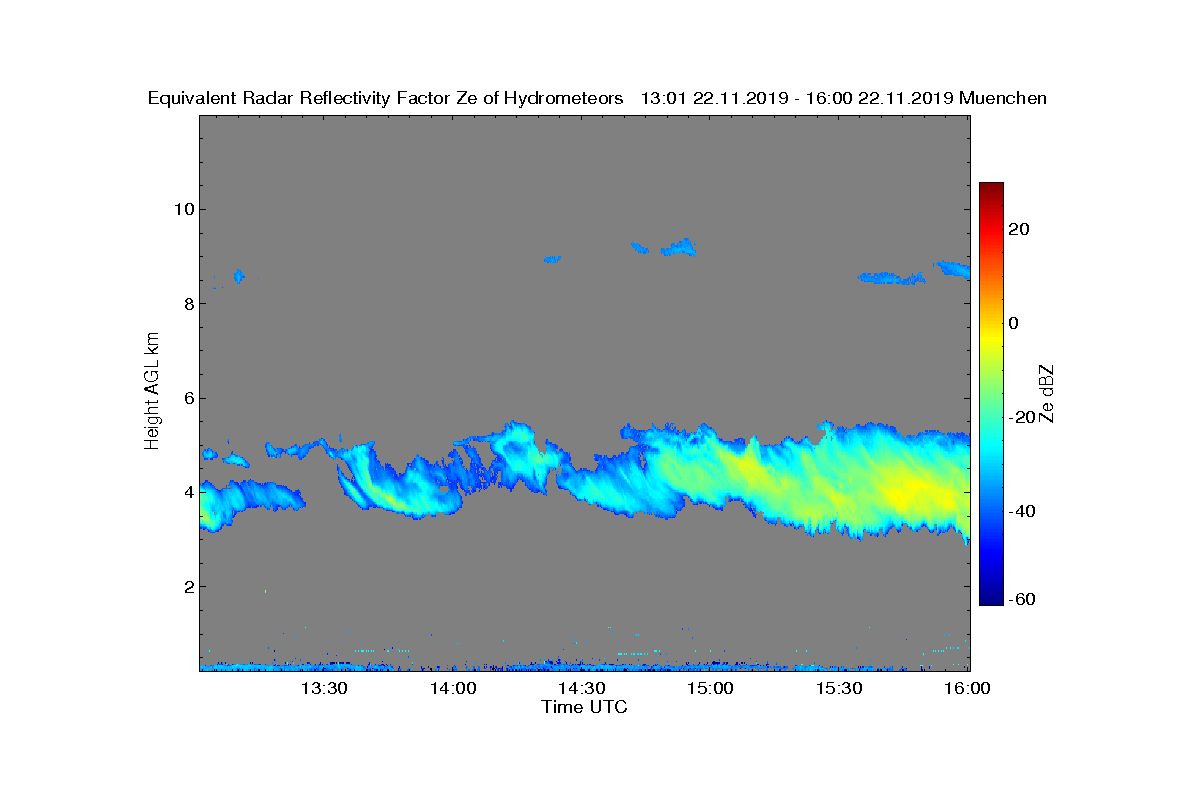Click the dark blue bottom of the colorbar

coord(991,599)
